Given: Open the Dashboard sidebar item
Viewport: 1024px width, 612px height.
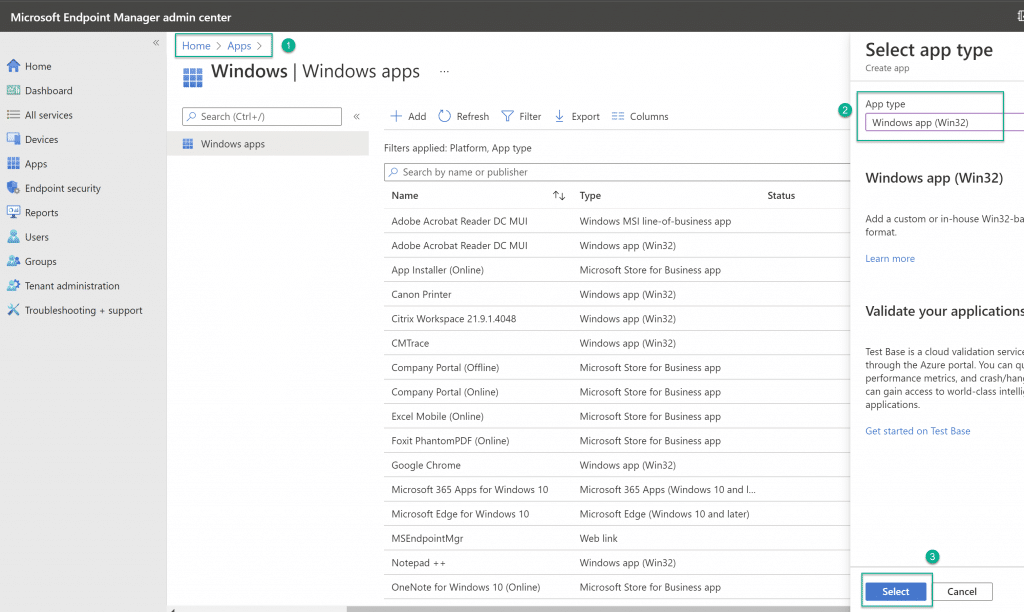Looking at the screenshot, I should pos(39,90).
